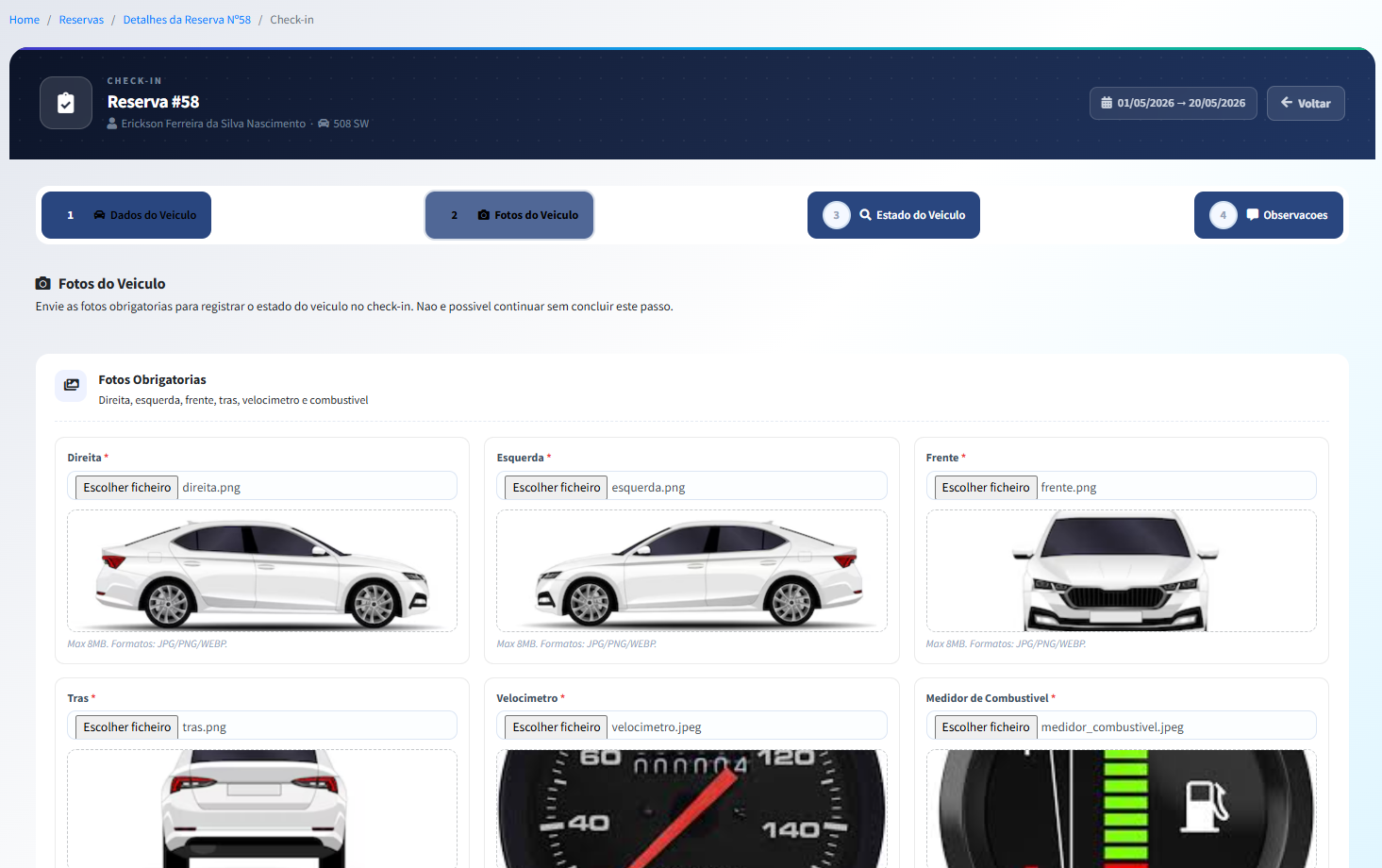The height and width of the screenshot is (868, 1382).
Task: Click the camera icon in Fotos do Veiculo heading
Action: point(43,284)
